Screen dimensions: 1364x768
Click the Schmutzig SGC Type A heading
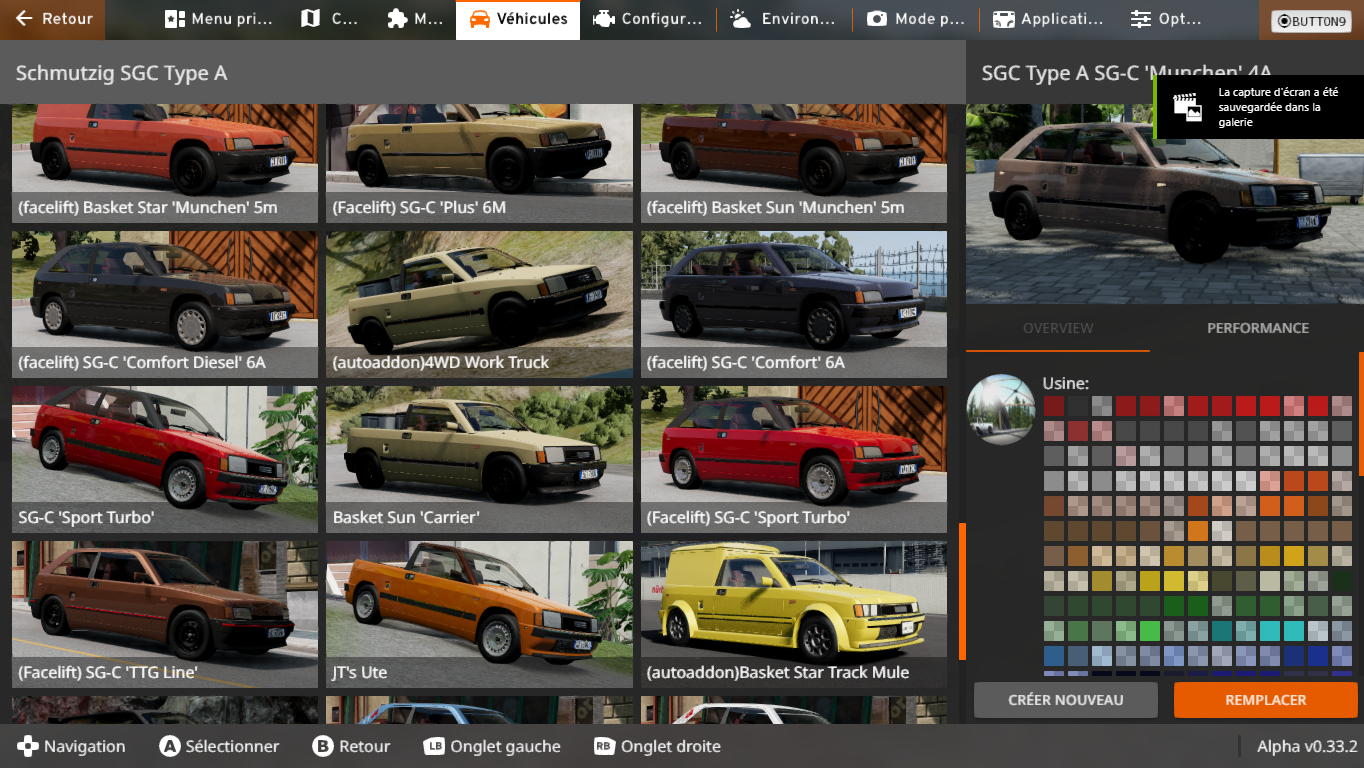[x=122, y=73]
